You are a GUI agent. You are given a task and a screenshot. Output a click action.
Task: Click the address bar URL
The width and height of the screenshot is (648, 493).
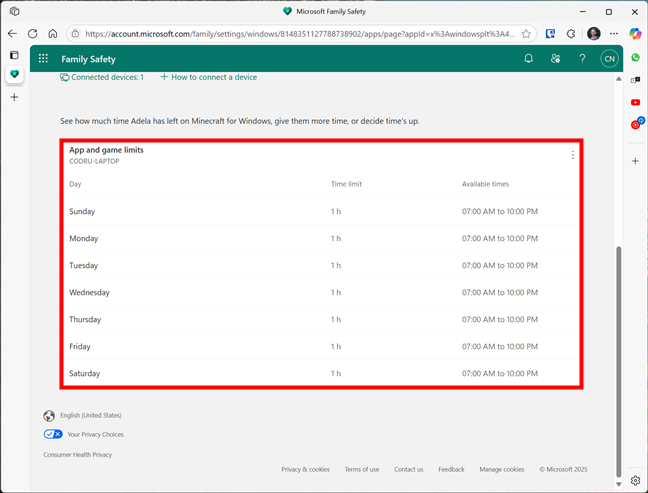pos(300,34)
